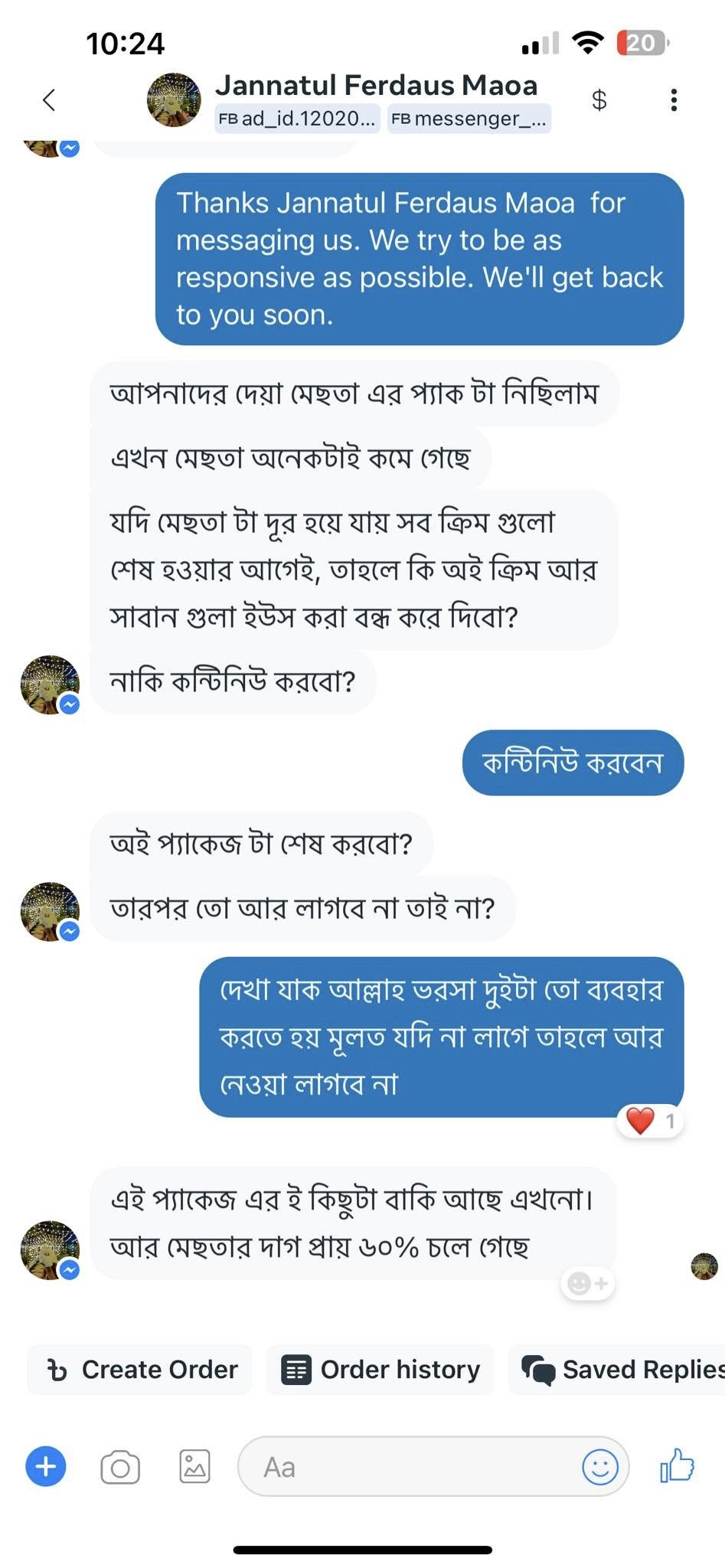Add a reaction to the last message

[x=588, y=1283]
